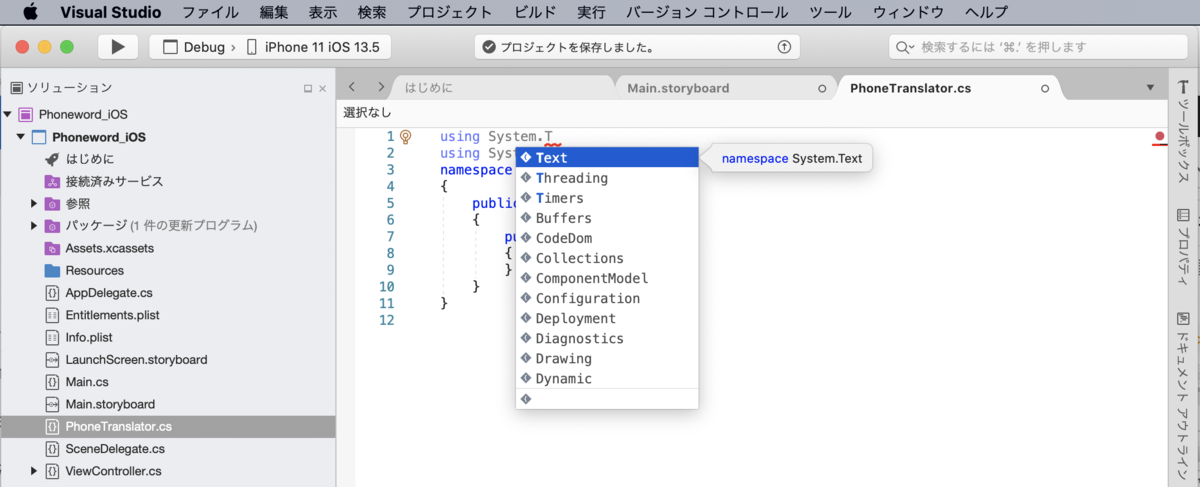Image resolution: width=1200 pixels, height=487 pixels.
Task: Close the Solution panel
Action: point(322,88)
